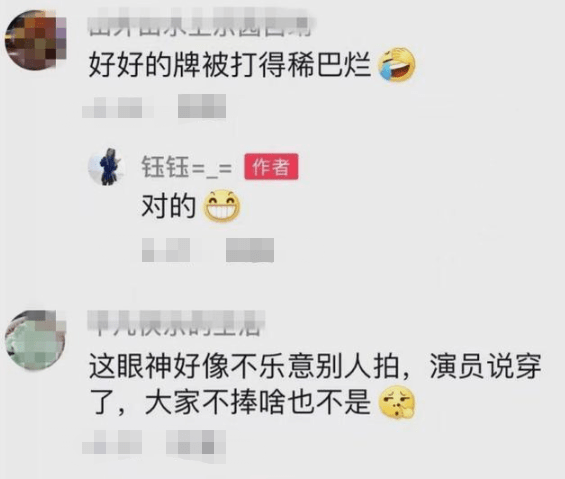Click the blurred timestamp below the 对的 reply
Viewport: 565px width, 479px height.
166,250
